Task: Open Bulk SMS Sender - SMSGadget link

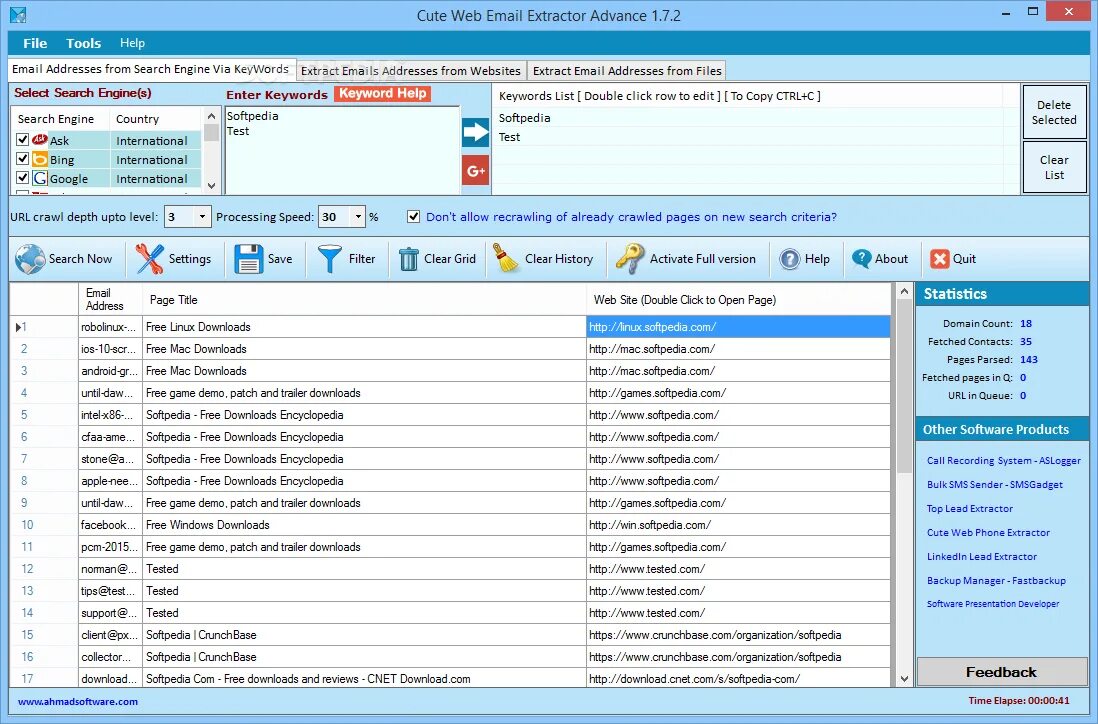Action: (x=994, y=485)
